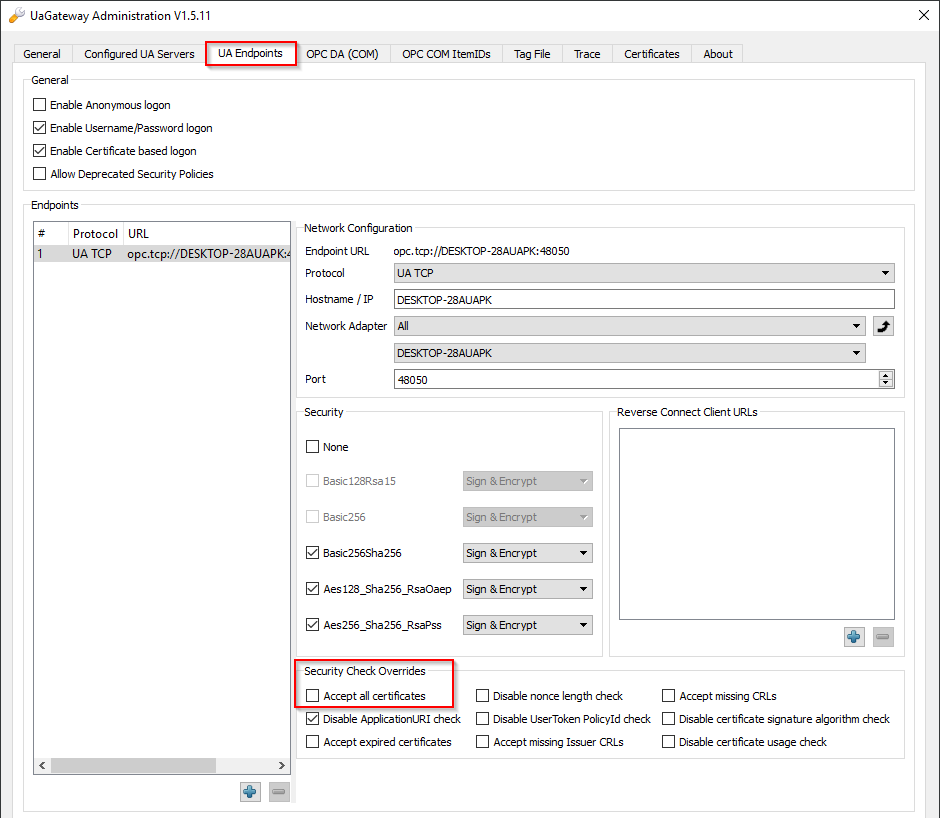Screen dimensions: 940x818
Task: Open the Protocol dropdown showing UA TCP
Action: (644, 273)
